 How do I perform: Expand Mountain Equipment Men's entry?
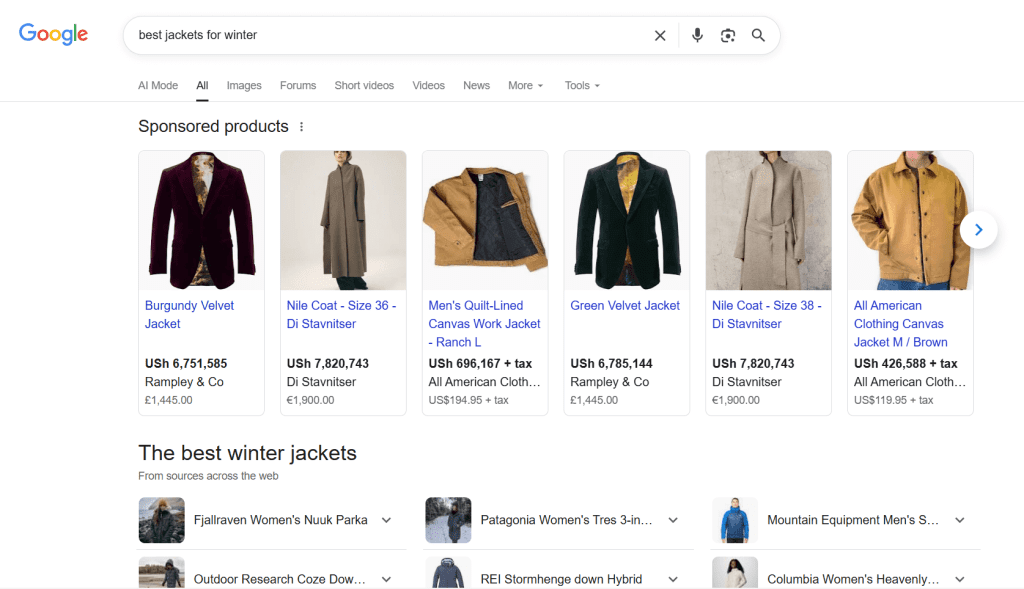[x=960, y=520]
